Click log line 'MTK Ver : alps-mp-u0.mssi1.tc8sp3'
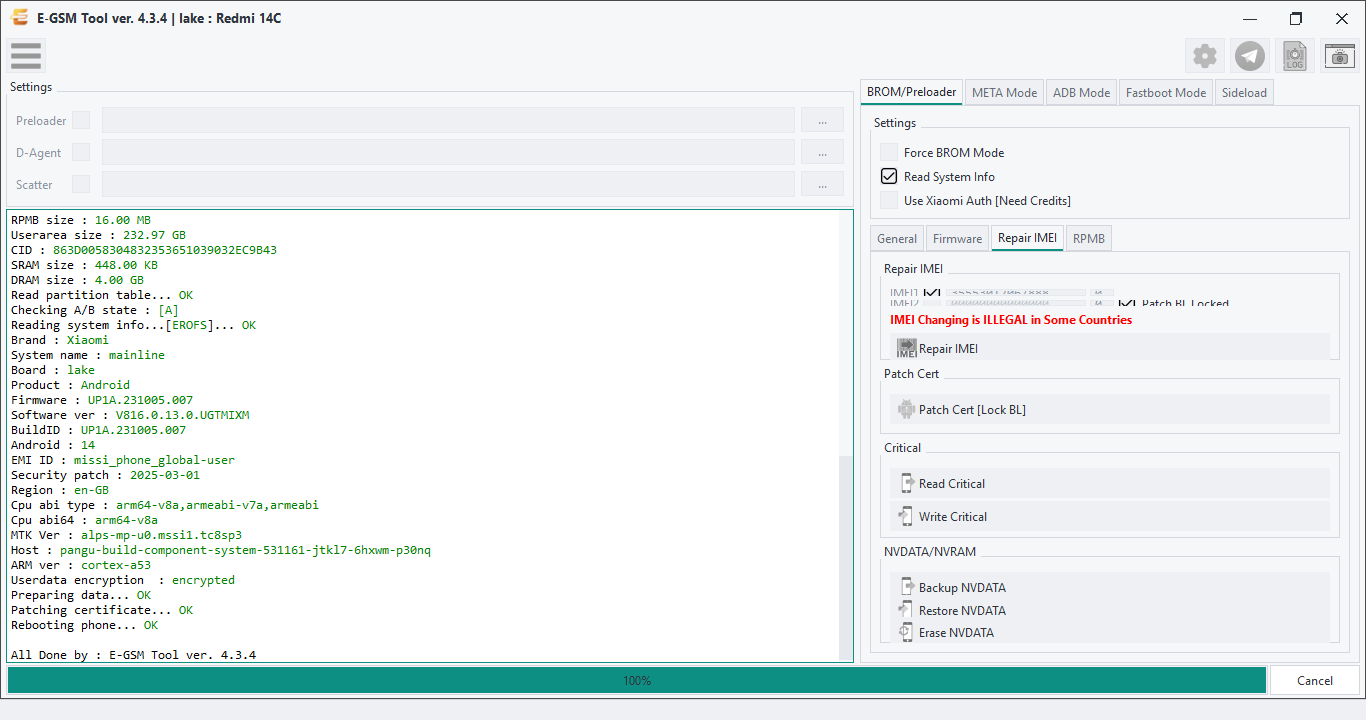This screenshot has height=720, width=1366. pyautogui.click(x=126, y=535)
